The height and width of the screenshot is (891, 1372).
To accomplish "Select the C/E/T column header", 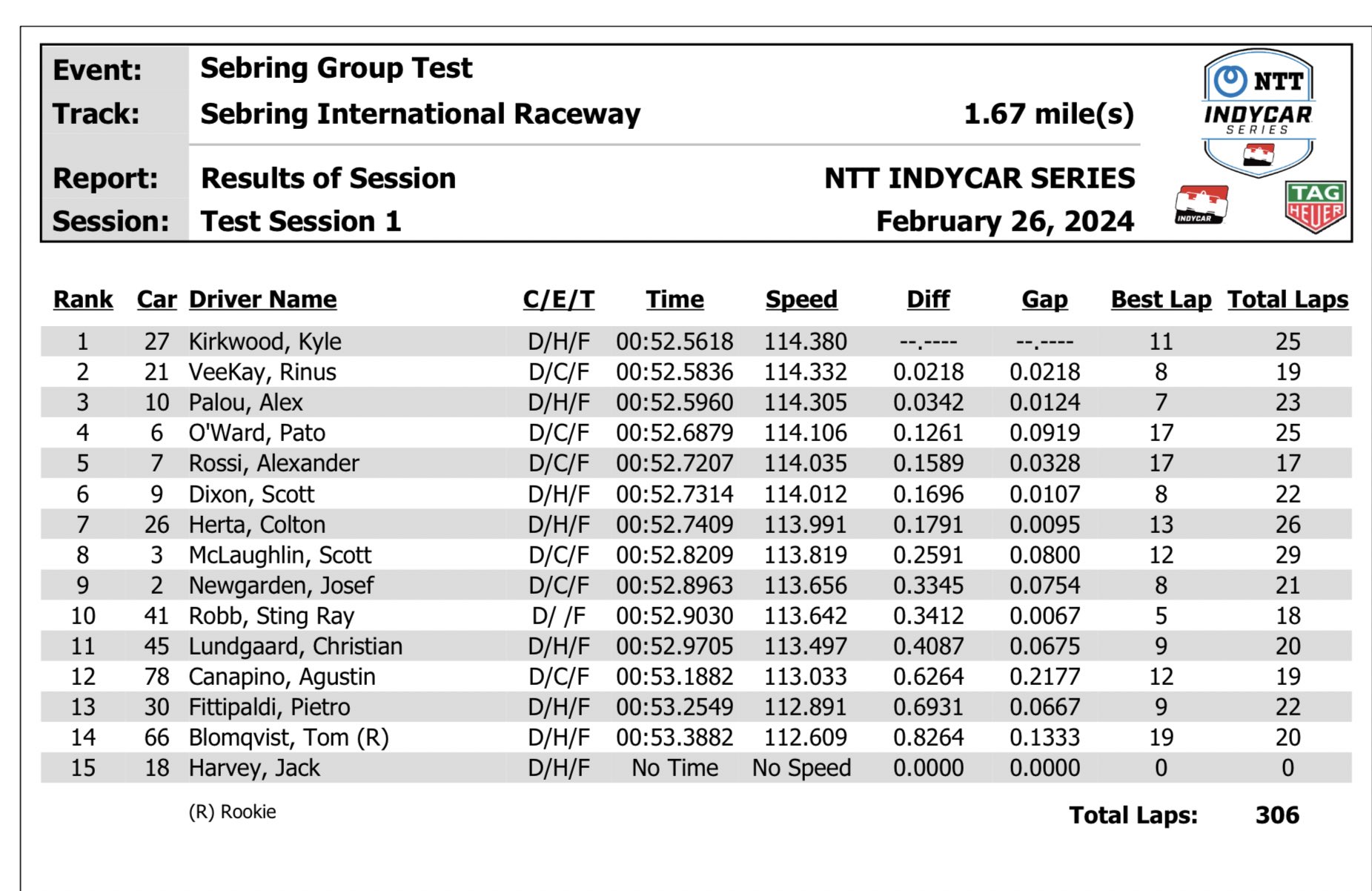I will (558, 299).
